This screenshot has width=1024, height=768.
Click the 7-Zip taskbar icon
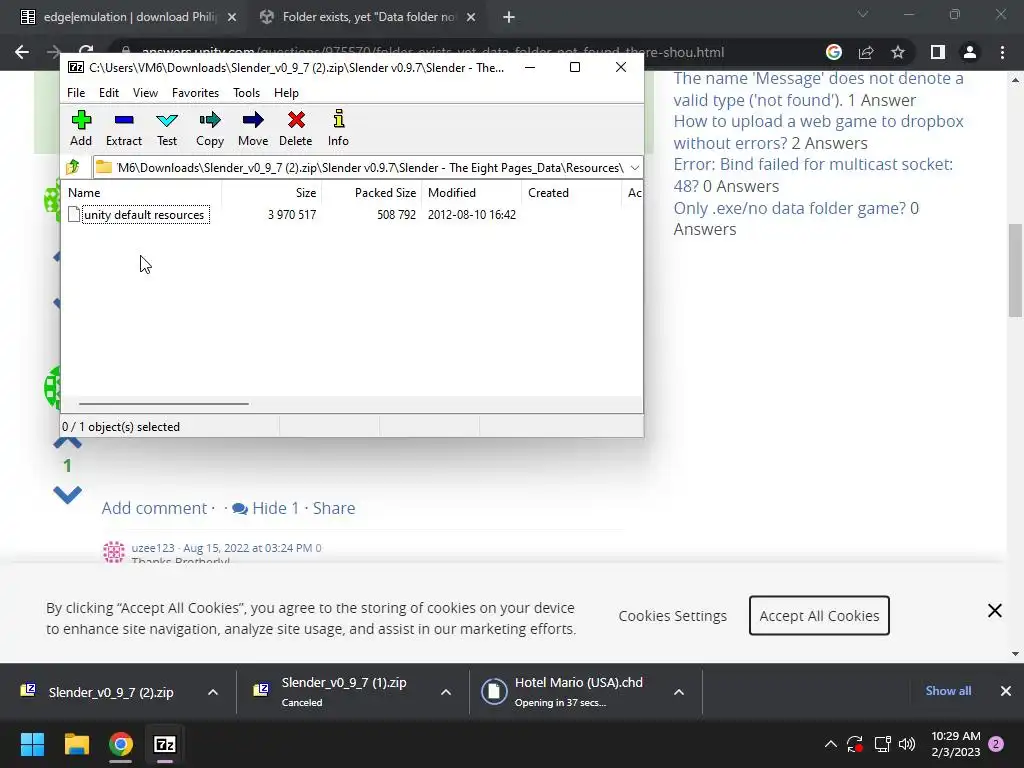click(x=165, y=744)
